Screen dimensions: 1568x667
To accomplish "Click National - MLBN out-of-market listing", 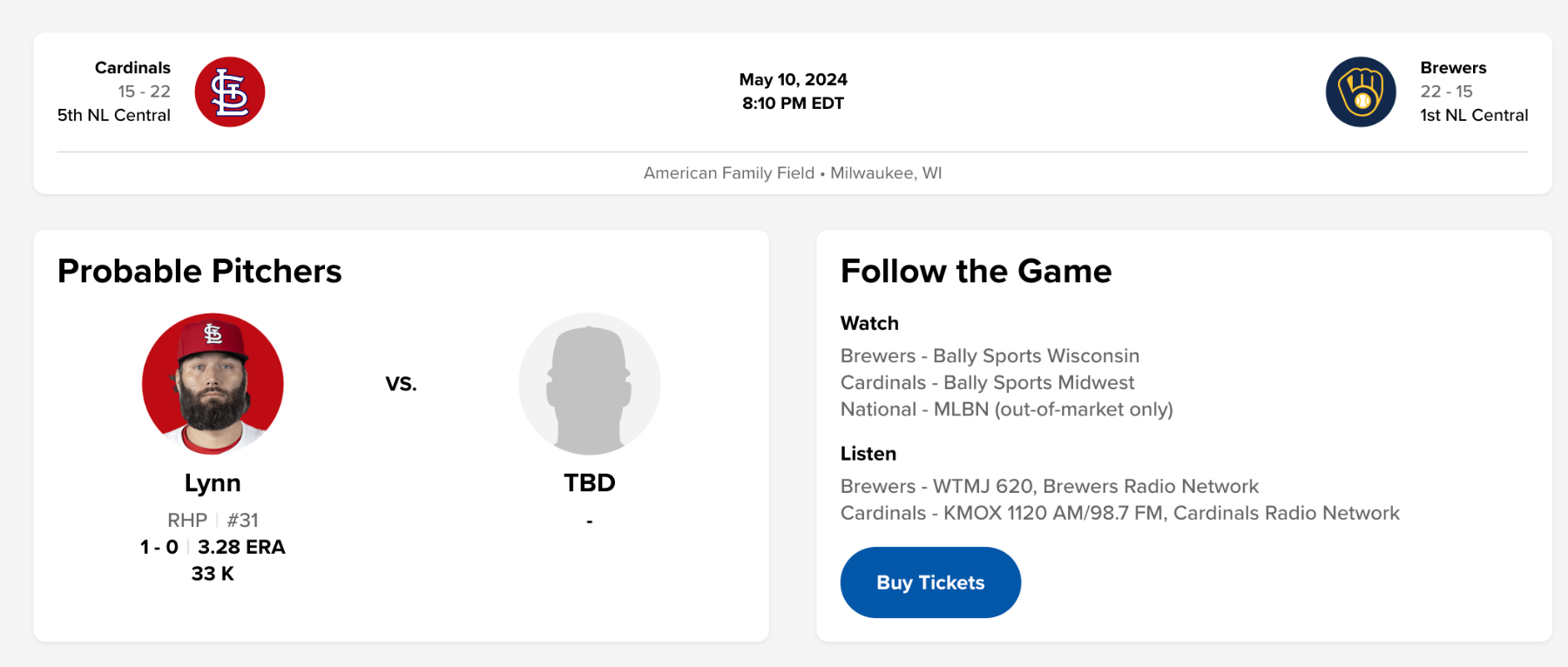I will click(1006, 409).
